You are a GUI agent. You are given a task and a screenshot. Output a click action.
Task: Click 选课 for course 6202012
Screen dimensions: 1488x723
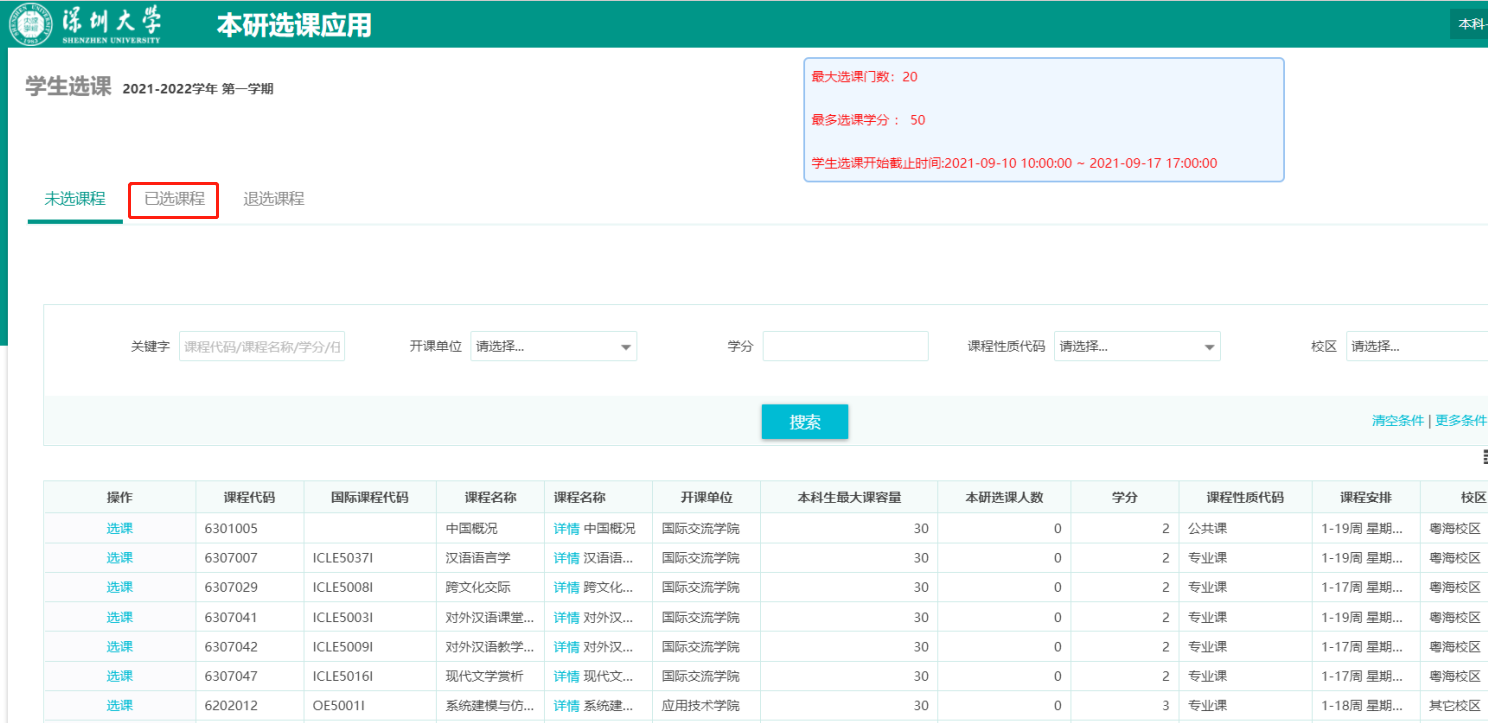tap(120, 706)
